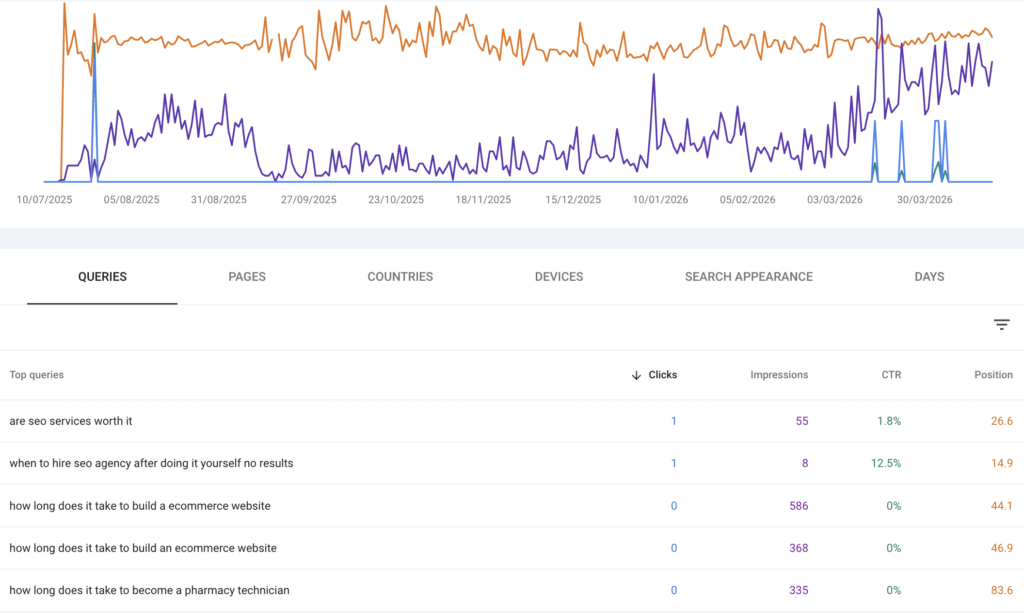Open the Pages tab

(247, 277)
